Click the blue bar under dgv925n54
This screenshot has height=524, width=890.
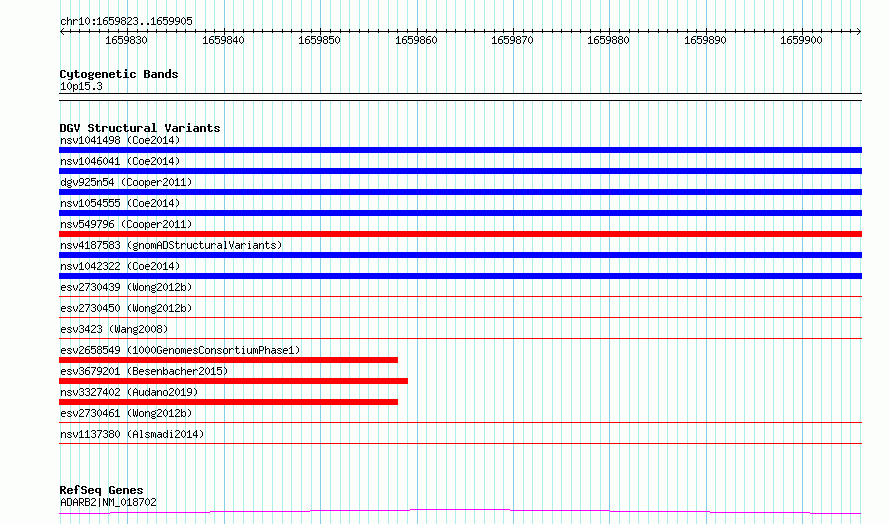[x=460, y=192]
